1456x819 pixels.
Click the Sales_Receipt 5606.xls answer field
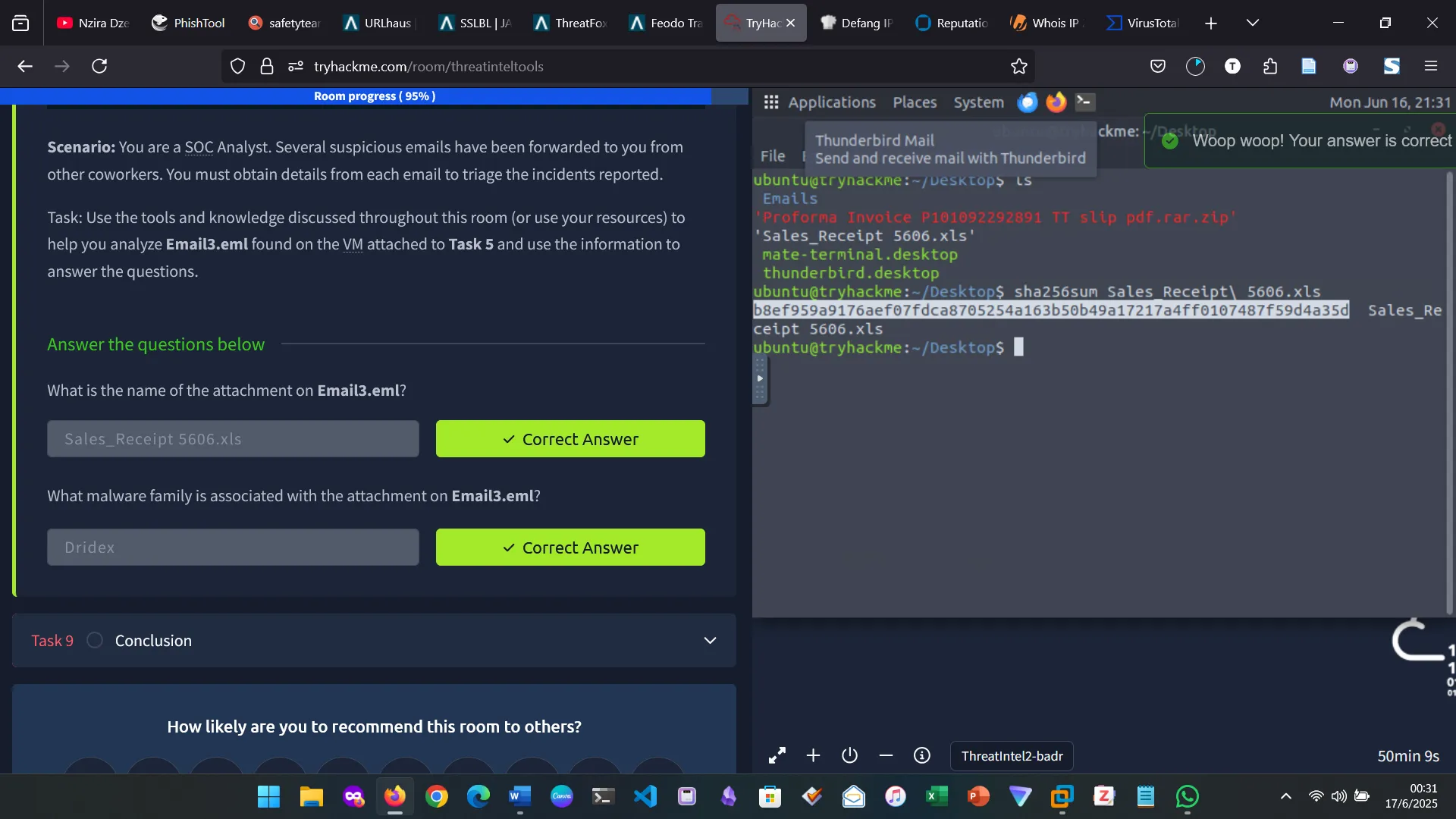[233, 439]
